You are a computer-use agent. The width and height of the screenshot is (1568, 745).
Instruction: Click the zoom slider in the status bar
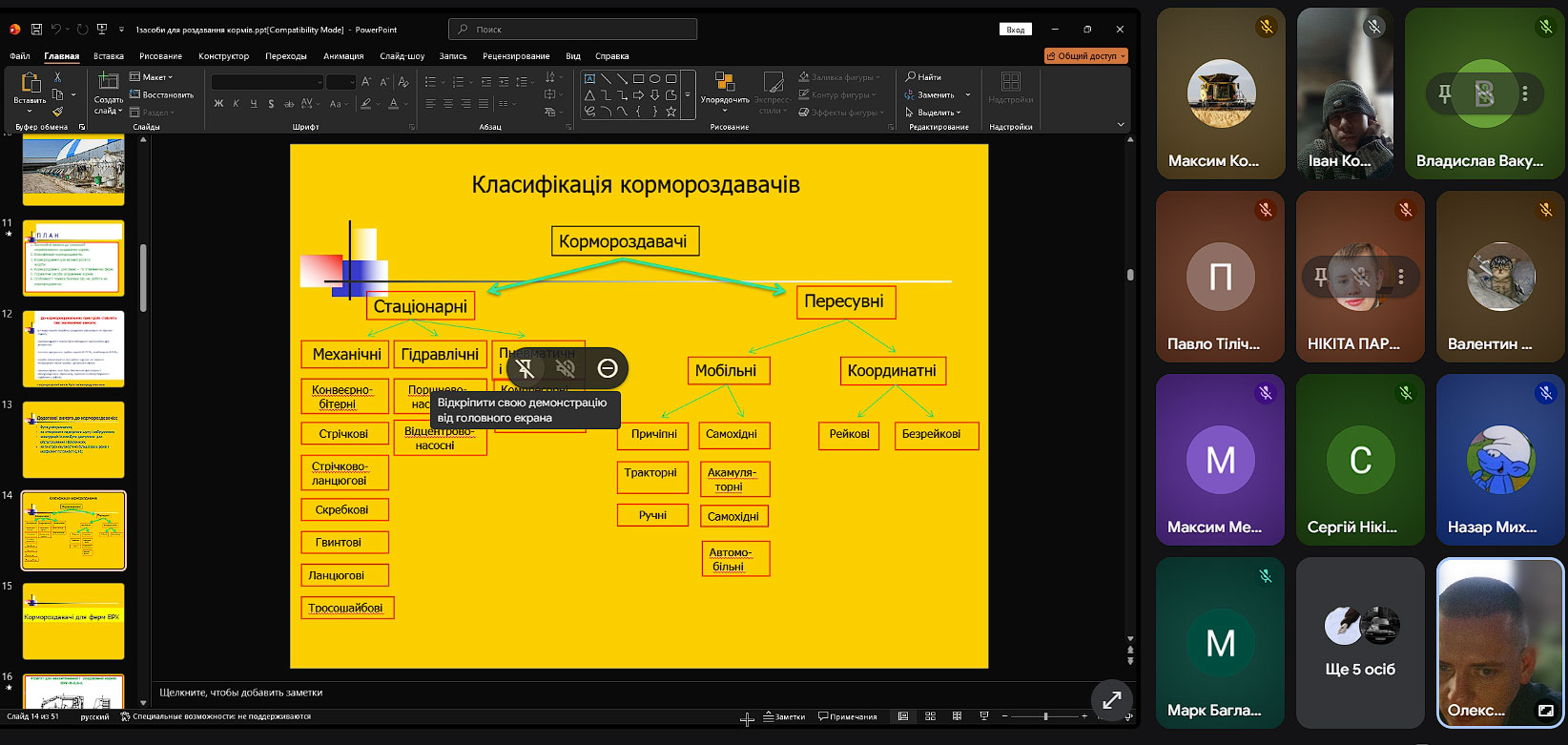1045,716
